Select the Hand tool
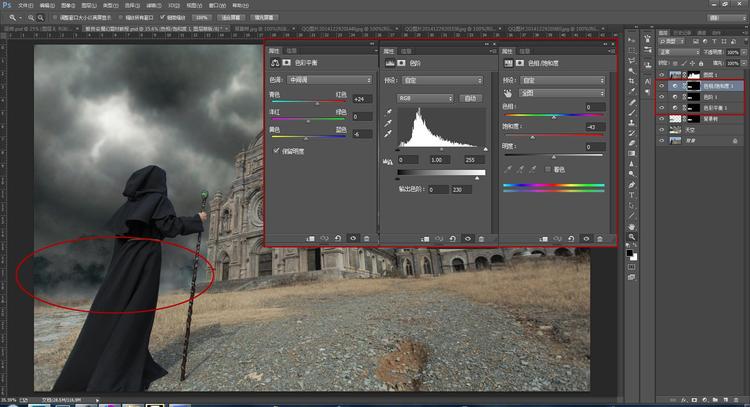Screen dimensions: 750x407 click(x=632, y=227)
